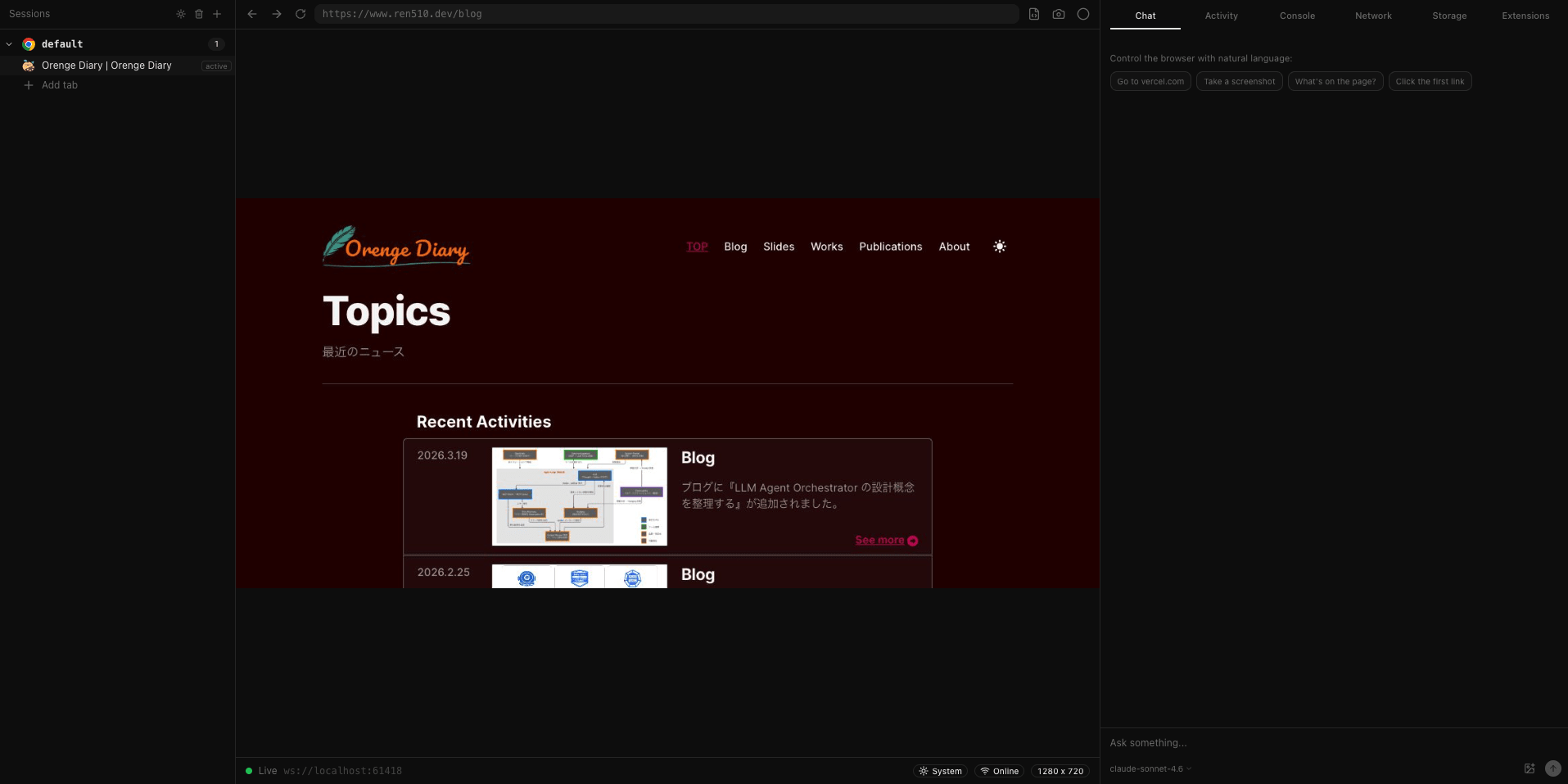
Task: Open the 1280 x 720 viewport selector
Action: (x=1060, y=771)
